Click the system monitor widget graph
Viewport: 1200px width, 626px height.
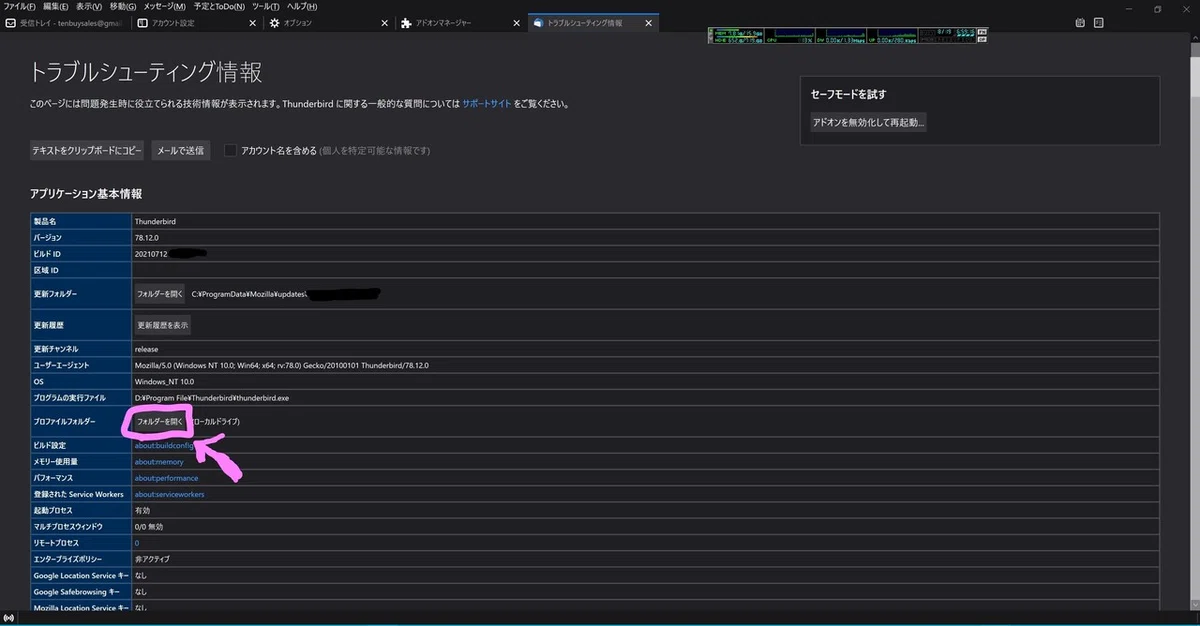tap(848, 36)
